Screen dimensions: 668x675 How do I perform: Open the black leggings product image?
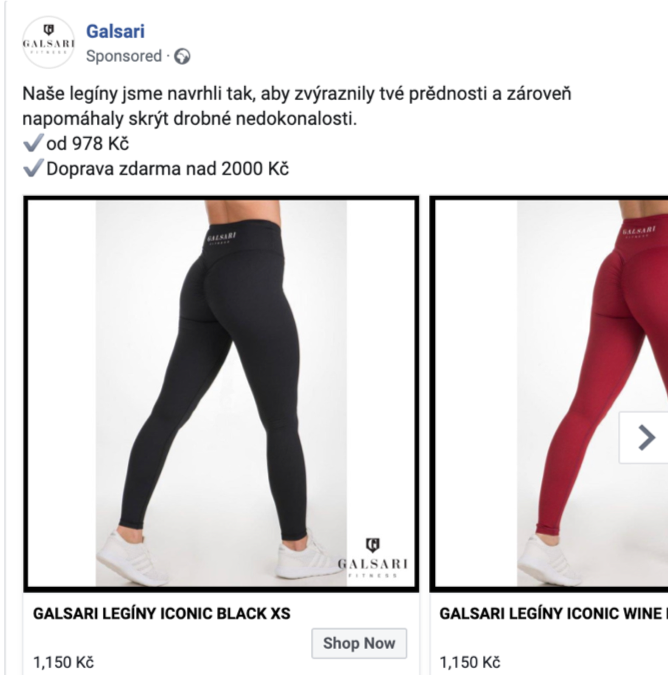coord(221,393)
